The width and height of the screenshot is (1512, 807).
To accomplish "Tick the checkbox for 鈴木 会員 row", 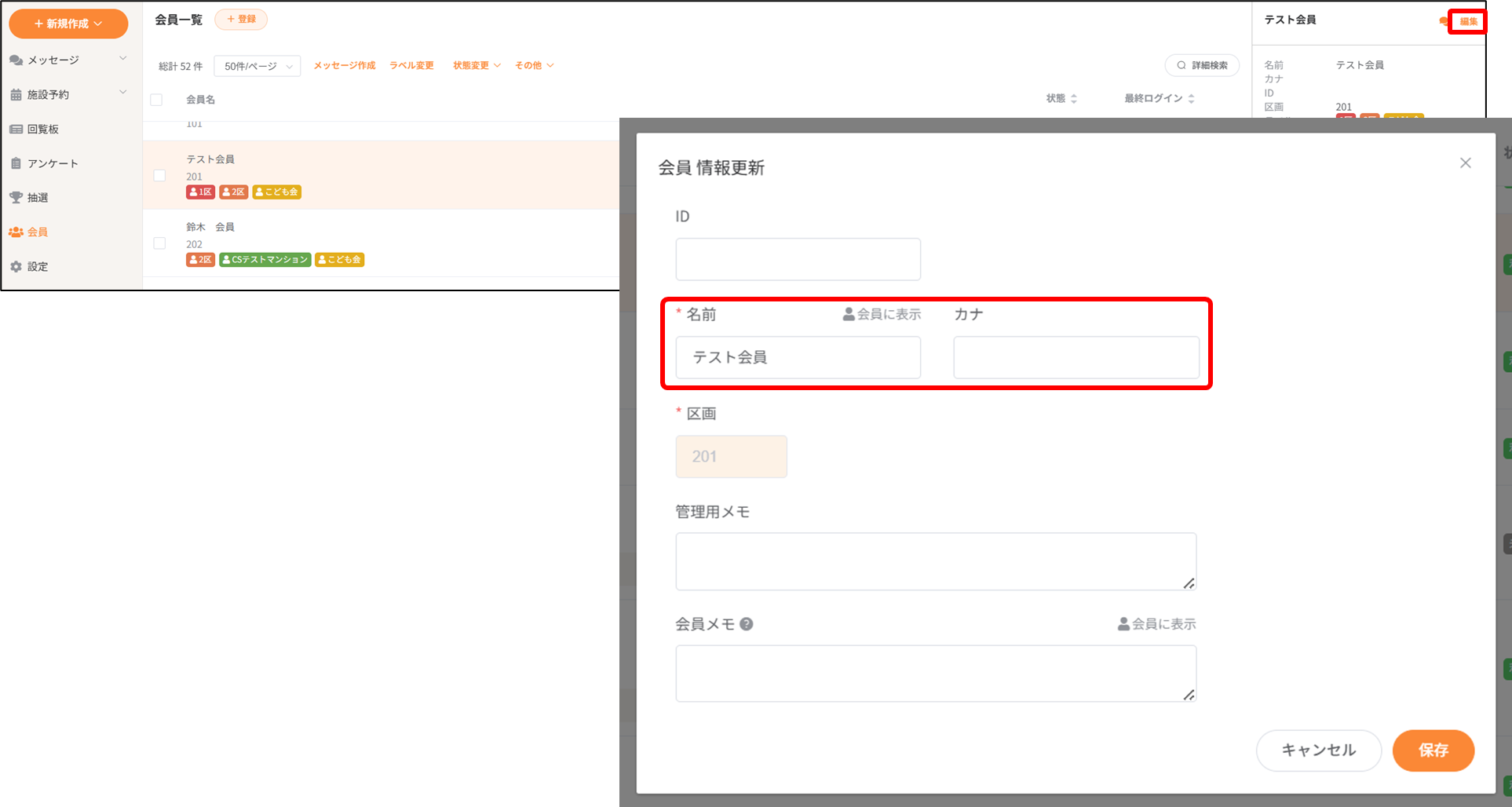I will pos(159,243).
